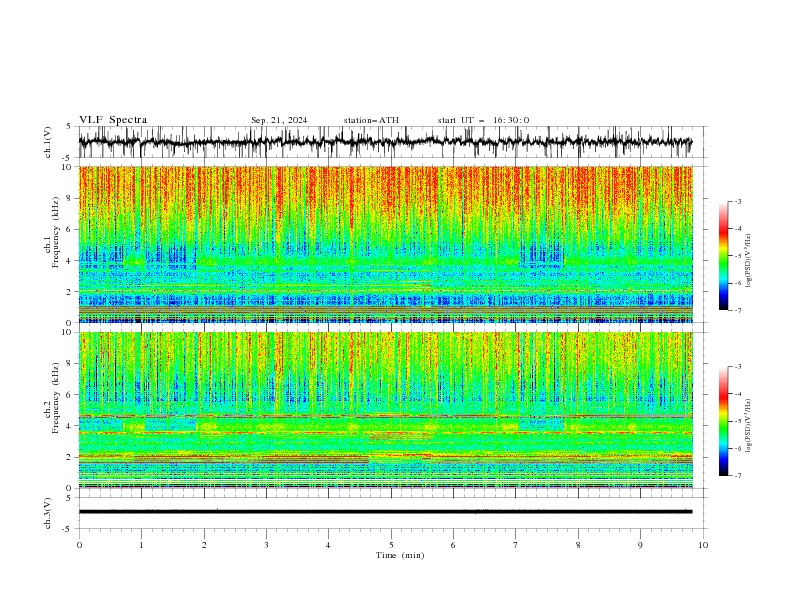Viewport: 792px width, 612px height.
Task: Click the "2" kHz tick on ch.2 frequency axis
Action: pos(69,457)
